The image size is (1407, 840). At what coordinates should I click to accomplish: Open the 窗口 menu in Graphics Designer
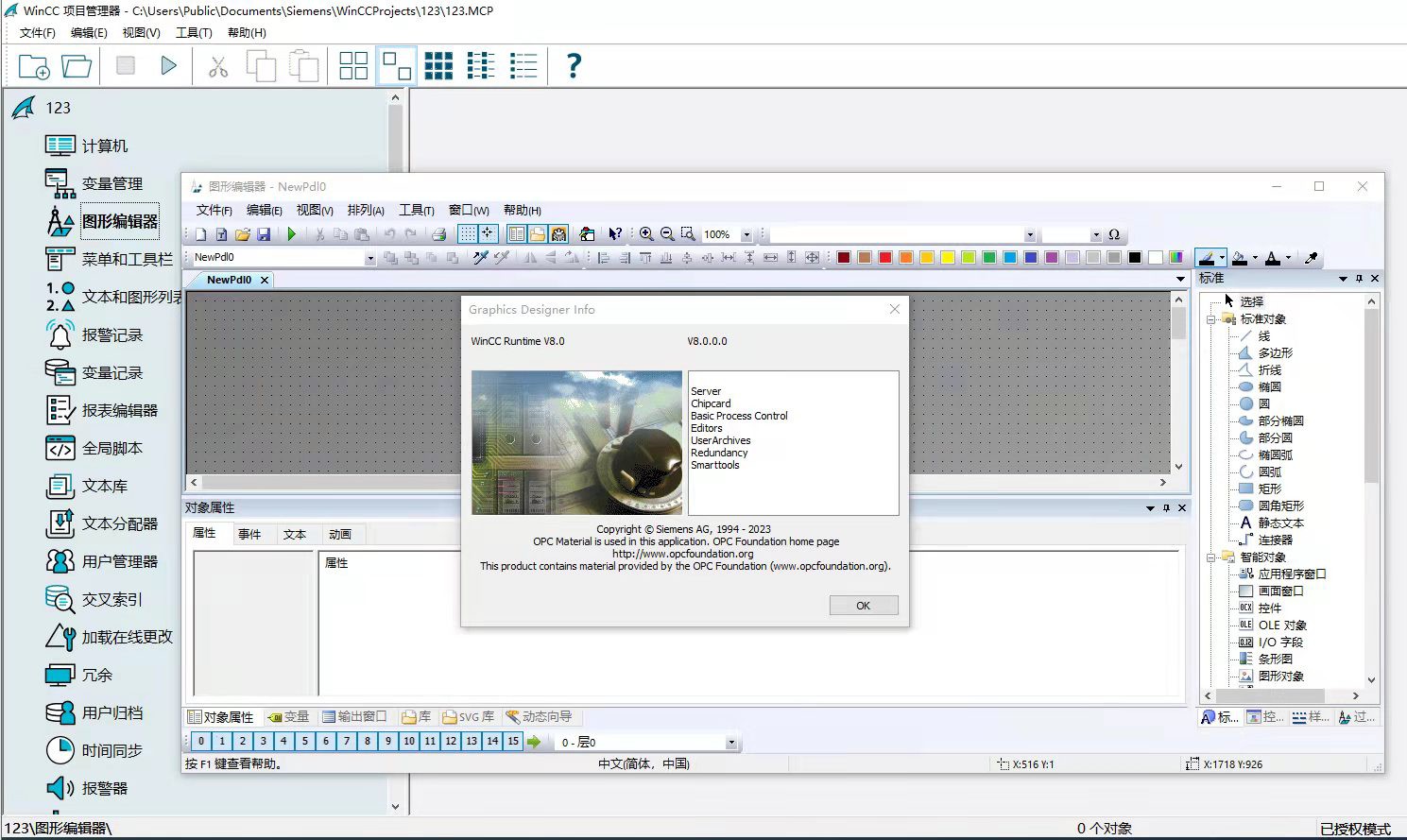(469, 210)
